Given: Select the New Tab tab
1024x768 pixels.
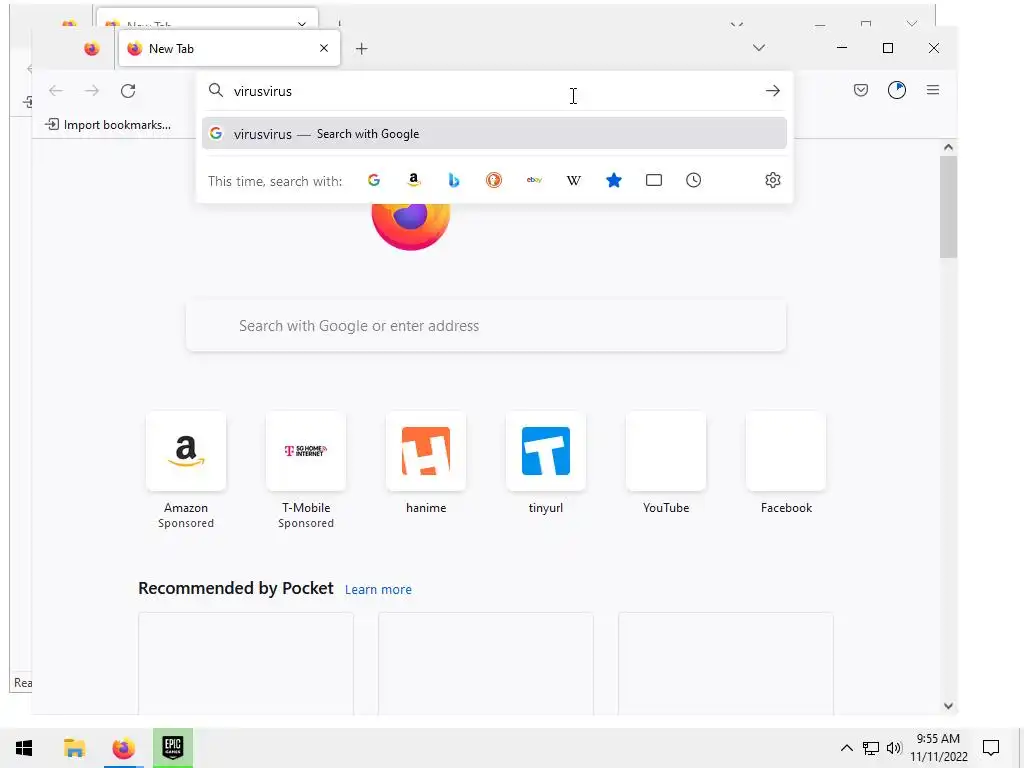Looking at the screenshot, I should 229,48.
